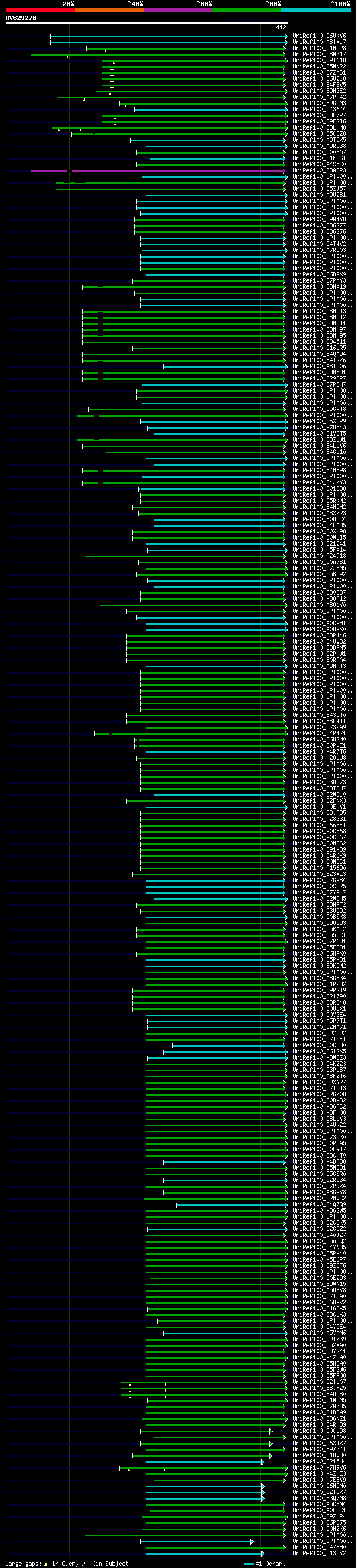Open hit UniRef100_Q29FR7
This screenshot has width=356, height=1568.
(x=319, y=379)
